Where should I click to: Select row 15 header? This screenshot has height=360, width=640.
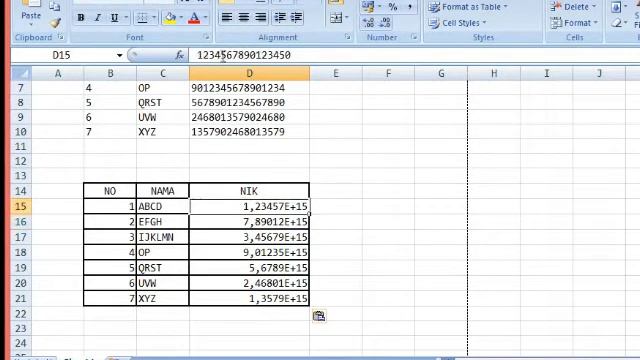21,206
